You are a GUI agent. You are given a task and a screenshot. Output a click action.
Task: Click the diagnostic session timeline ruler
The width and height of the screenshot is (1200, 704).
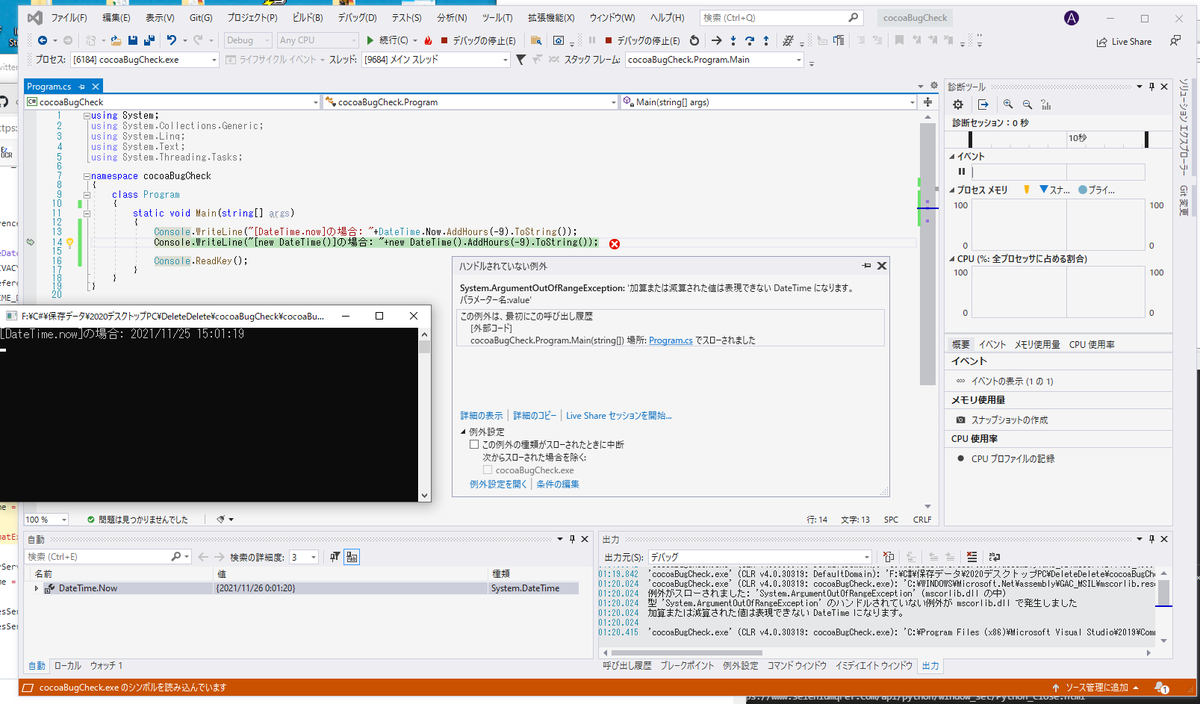[x=1058, y=139]
